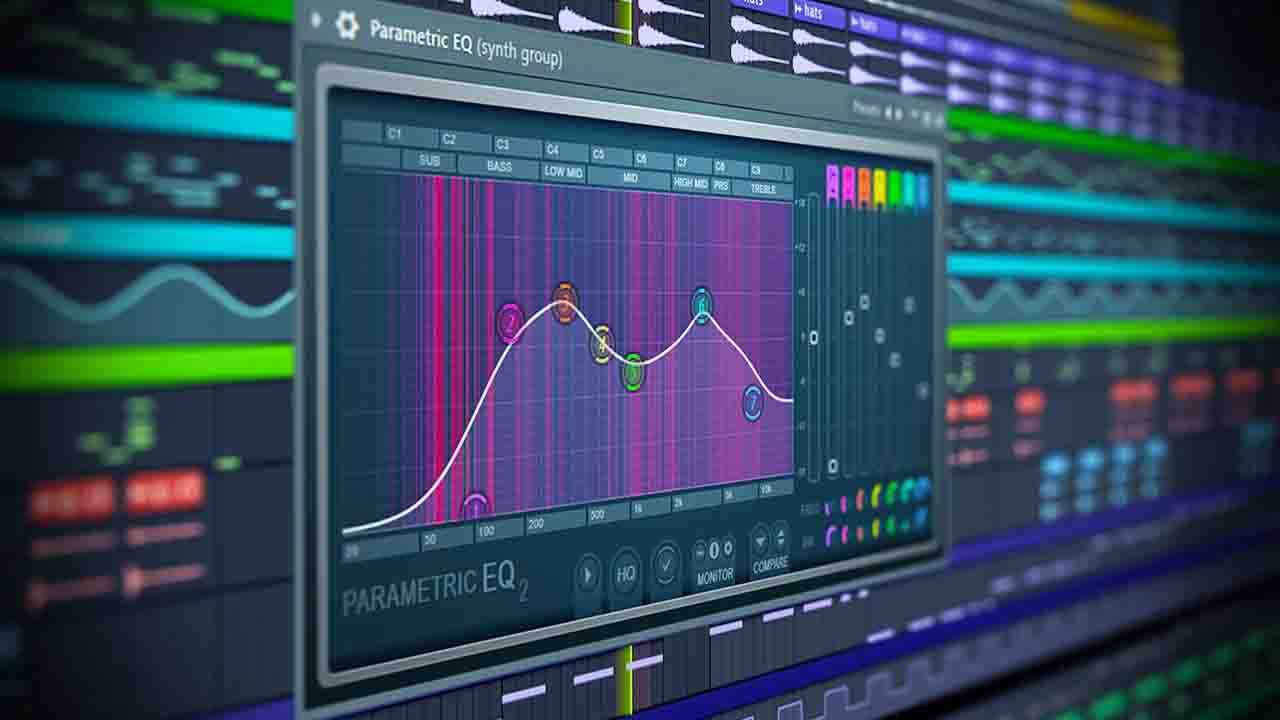Click the green band 5 frequency knob

[x=892, y=494]
